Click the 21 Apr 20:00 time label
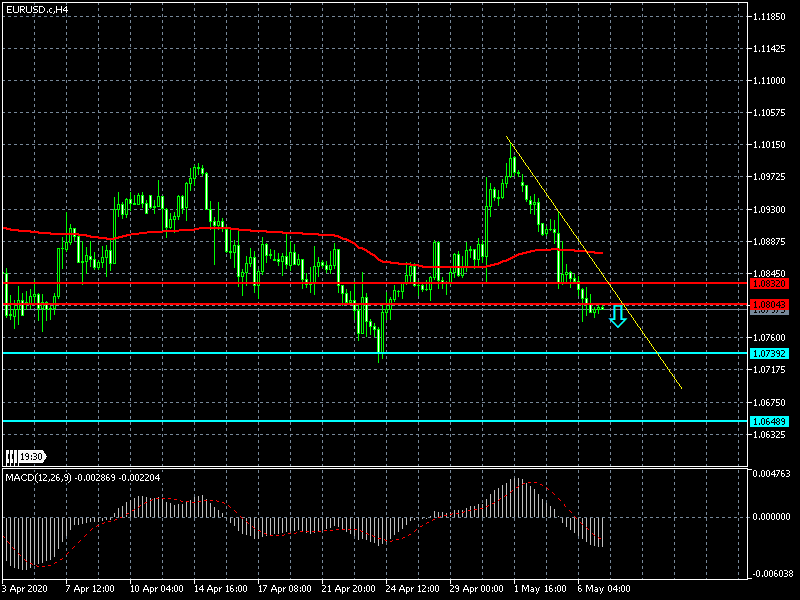This screenshot has height=600, width=800. click(348, 589)
